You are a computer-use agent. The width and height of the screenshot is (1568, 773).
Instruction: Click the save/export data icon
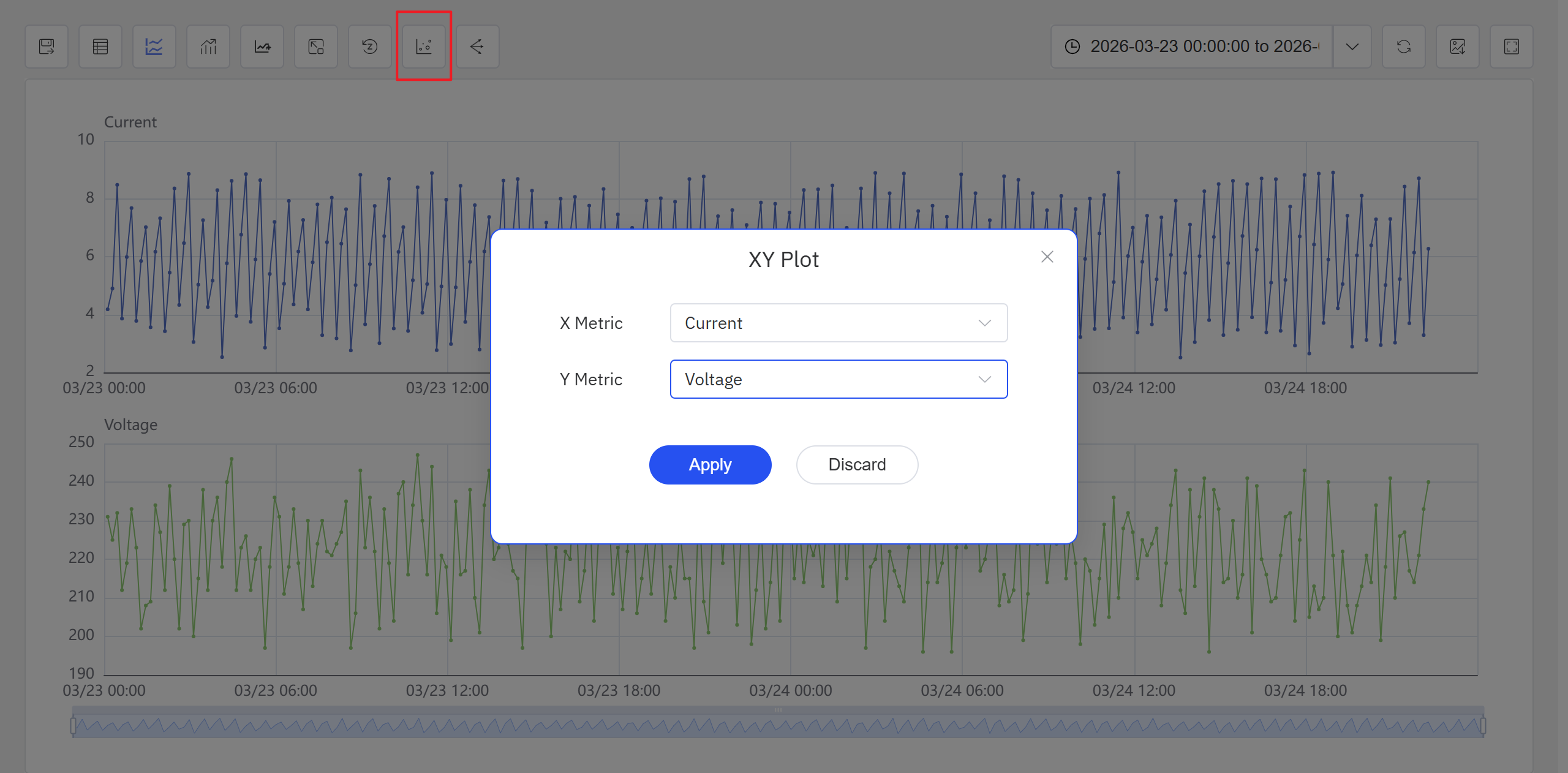click(47, 47)
